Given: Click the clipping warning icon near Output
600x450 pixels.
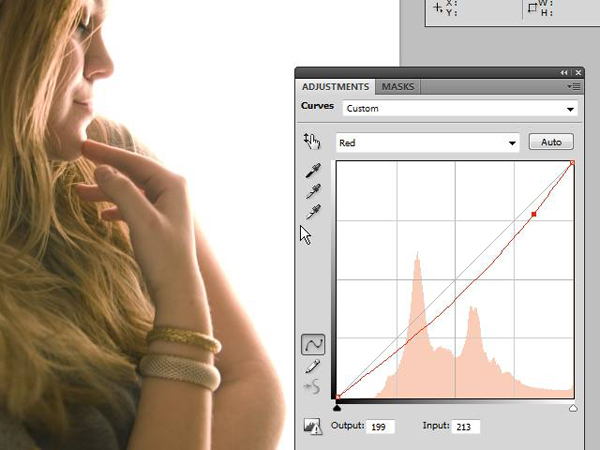Looking at the screenshot, I should [x=314, y=427].
